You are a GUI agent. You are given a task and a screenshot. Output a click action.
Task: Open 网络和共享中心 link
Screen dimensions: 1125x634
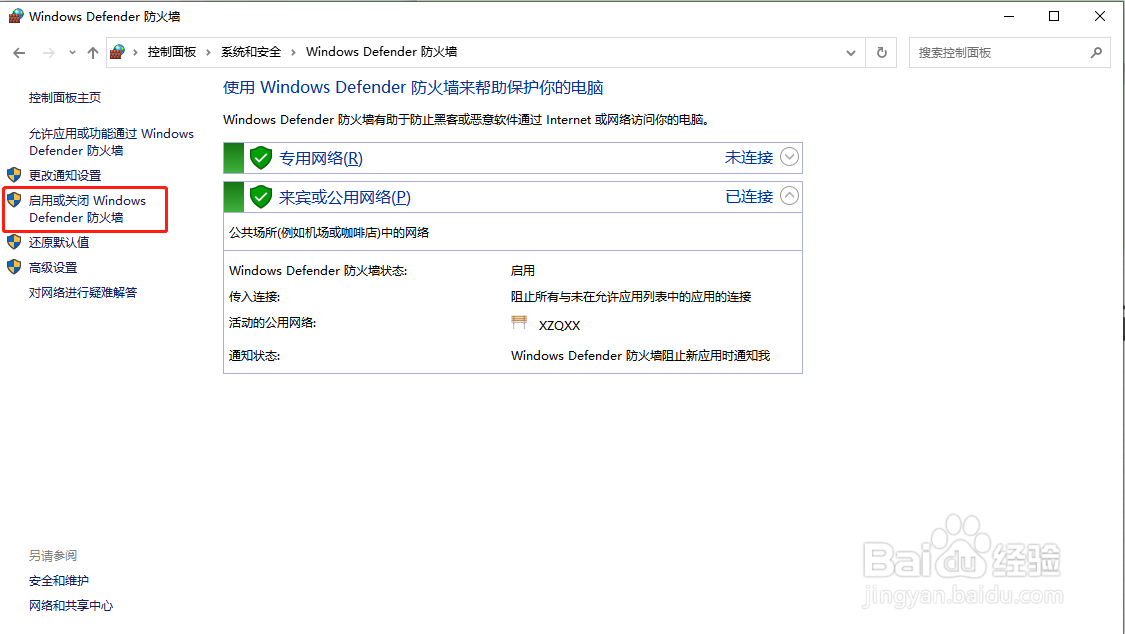pos(71,605)
